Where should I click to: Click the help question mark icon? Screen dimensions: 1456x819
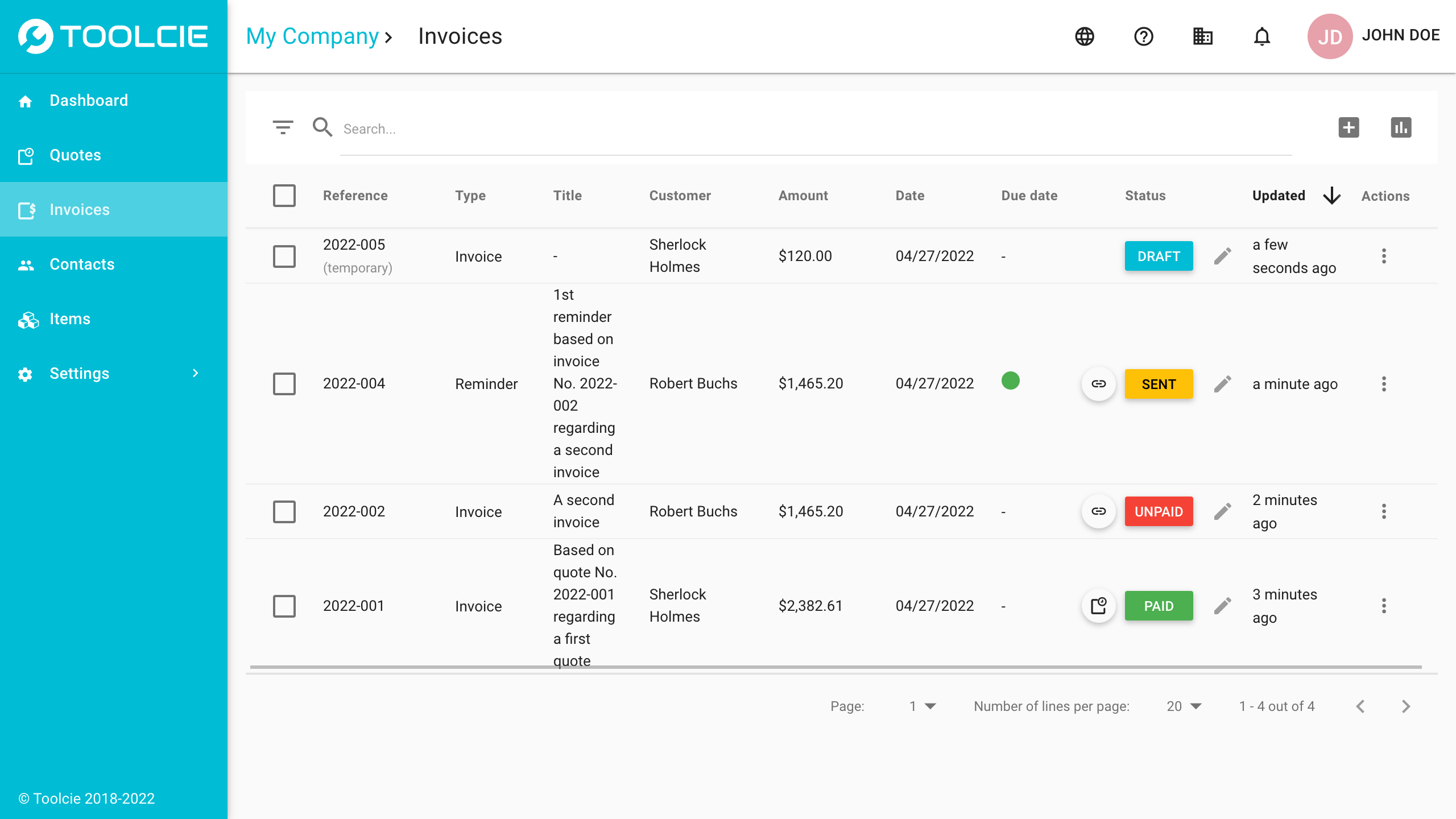[1143, 36]
